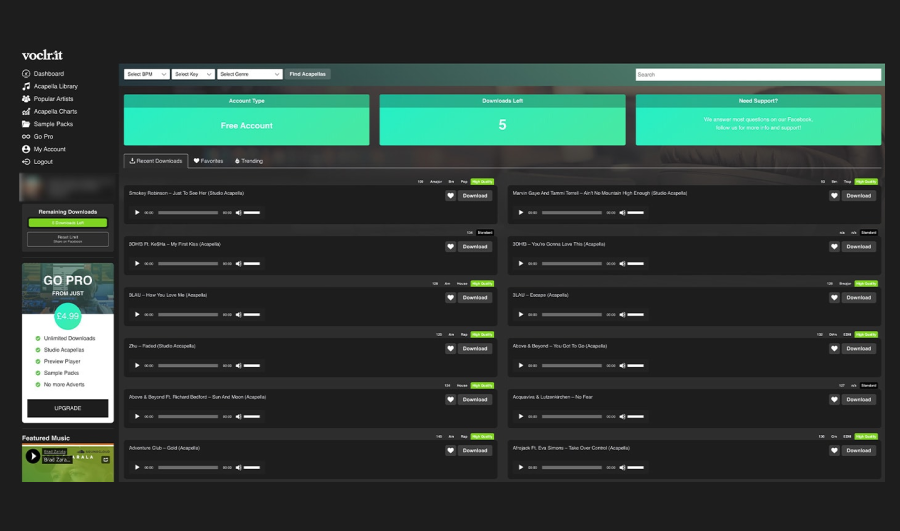Click the Downloads Left green bar
900x531 pixels.
coord(68,223)
